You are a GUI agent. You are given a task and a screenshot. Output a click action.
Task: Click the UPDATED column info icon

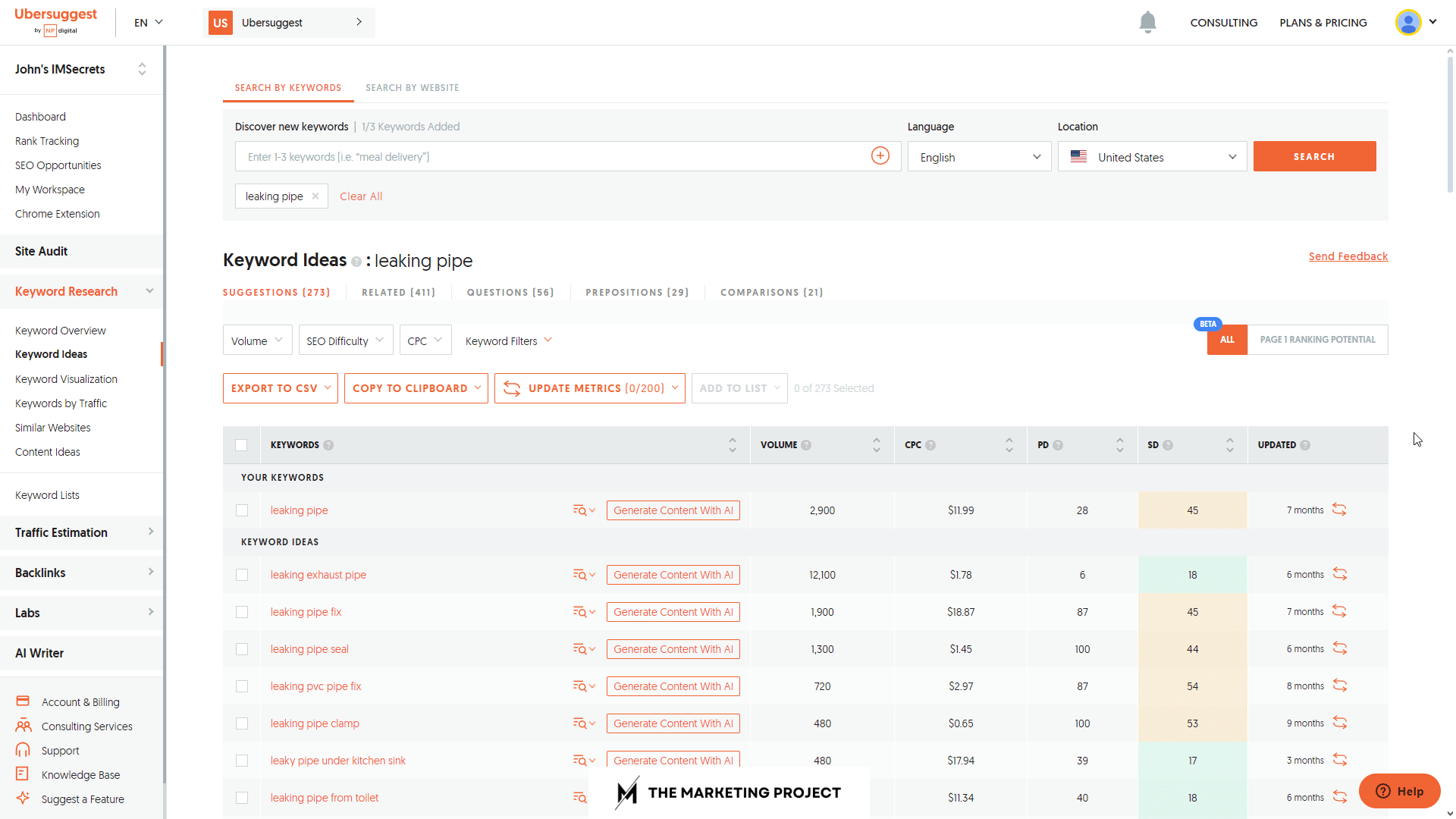coord(1305,445)
